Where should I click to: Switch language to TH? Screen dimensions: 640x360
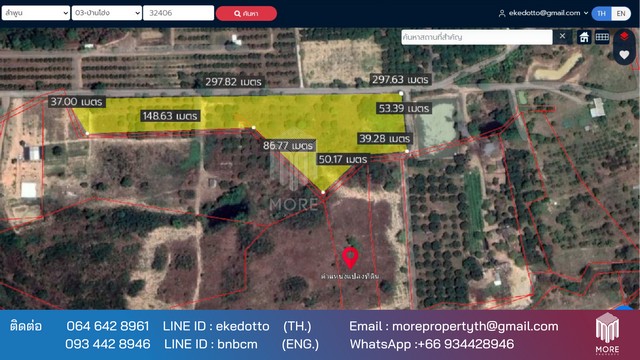pos(602,13)
